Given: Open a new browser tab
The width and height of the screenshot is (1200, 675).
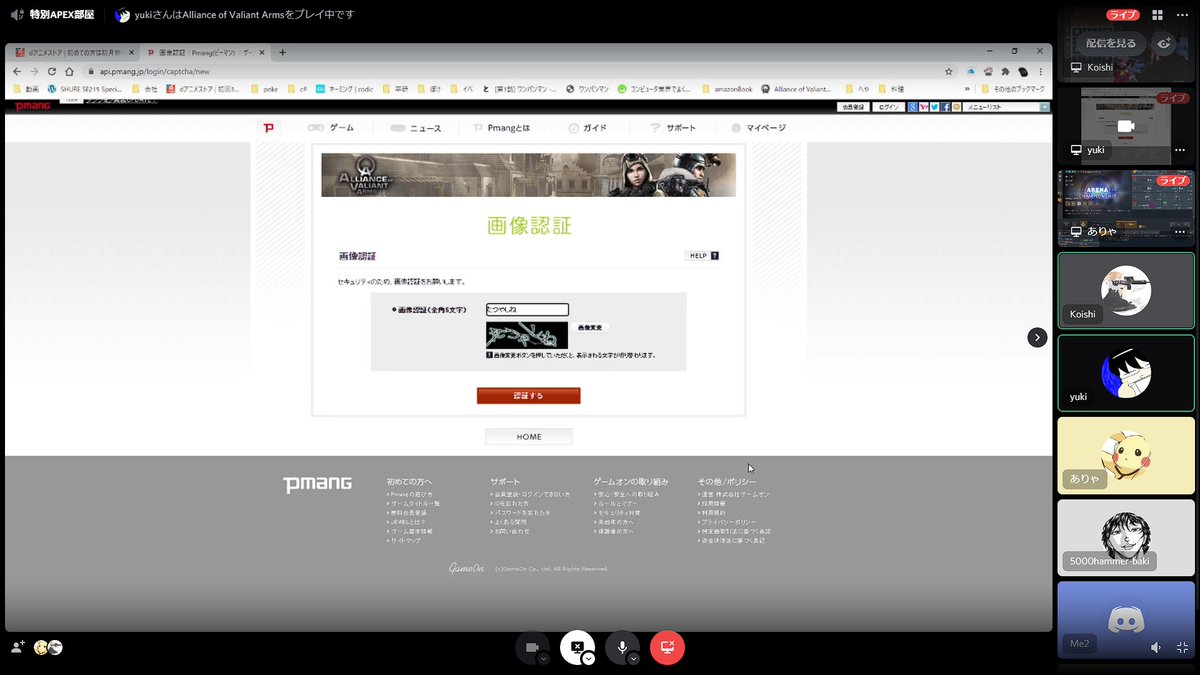Looking at the screenshot, I should pyautogui.click(x=282, y=52).
